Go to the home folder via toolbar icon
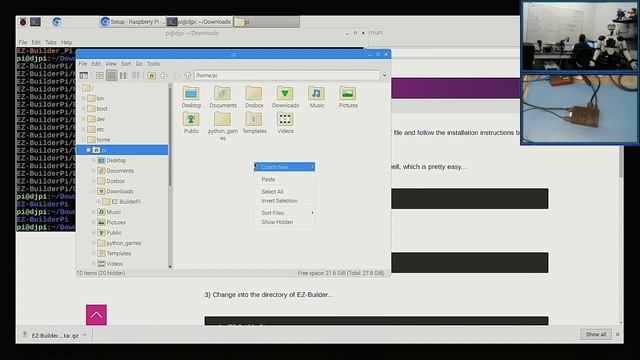 (x=151, y=76)
